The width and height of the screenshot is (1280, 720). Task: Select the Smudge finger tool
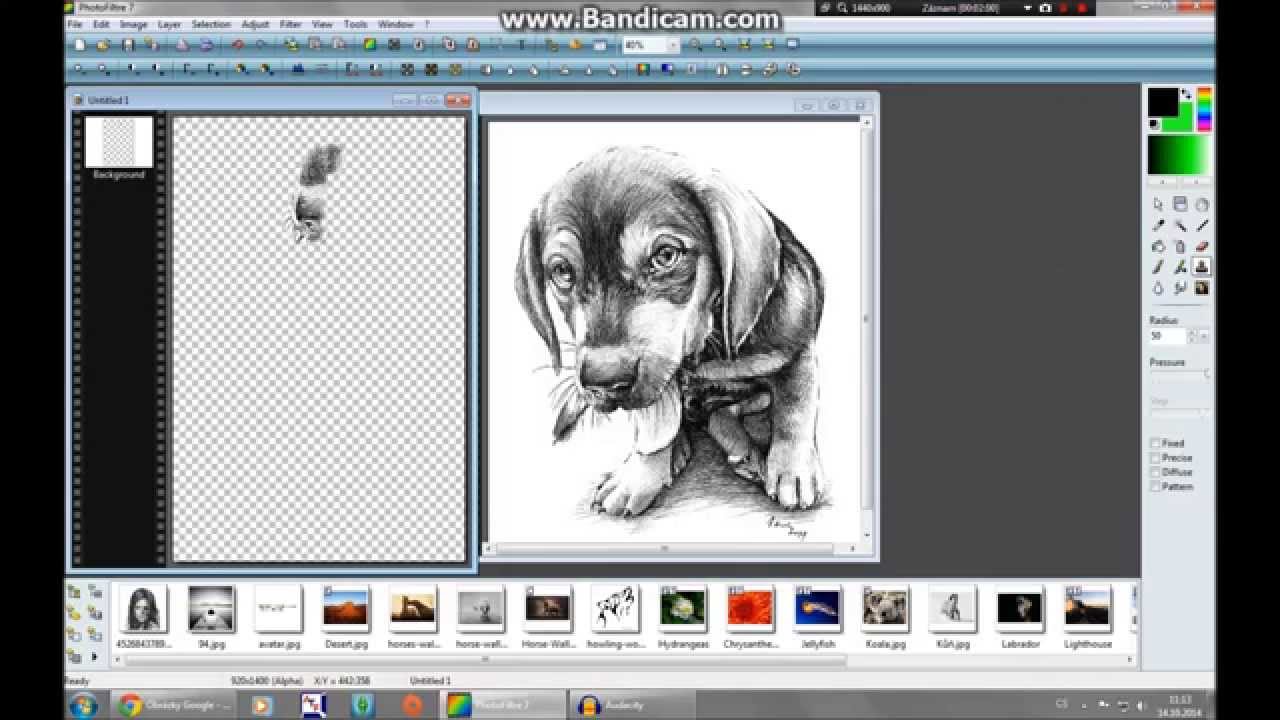click(x=1180, y=288)
